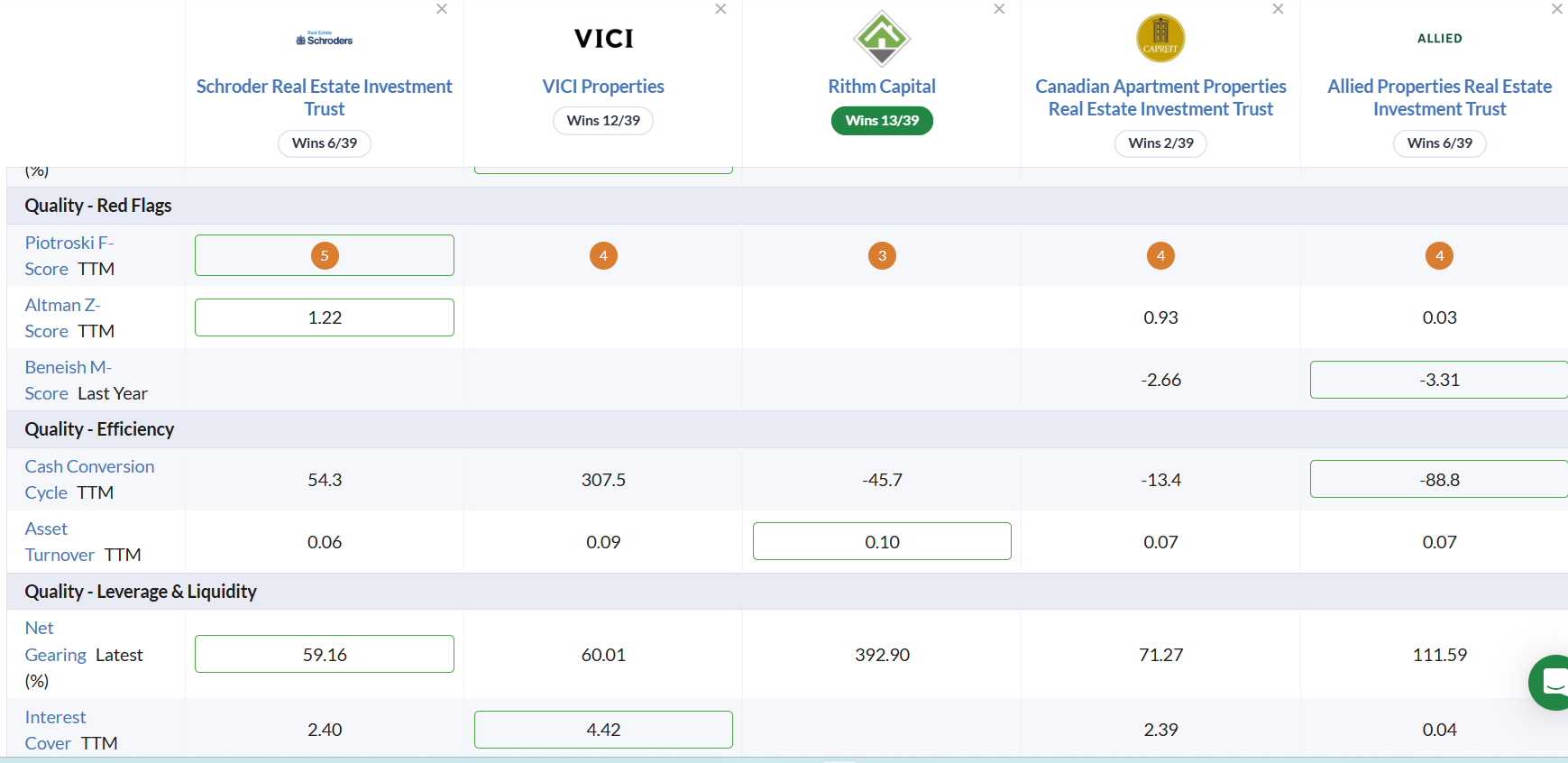Image resolution: width=1568 pixels, height=763 pixels.
Task: Click the CAPREIT gold logo
Action: tap(1160, 39)
